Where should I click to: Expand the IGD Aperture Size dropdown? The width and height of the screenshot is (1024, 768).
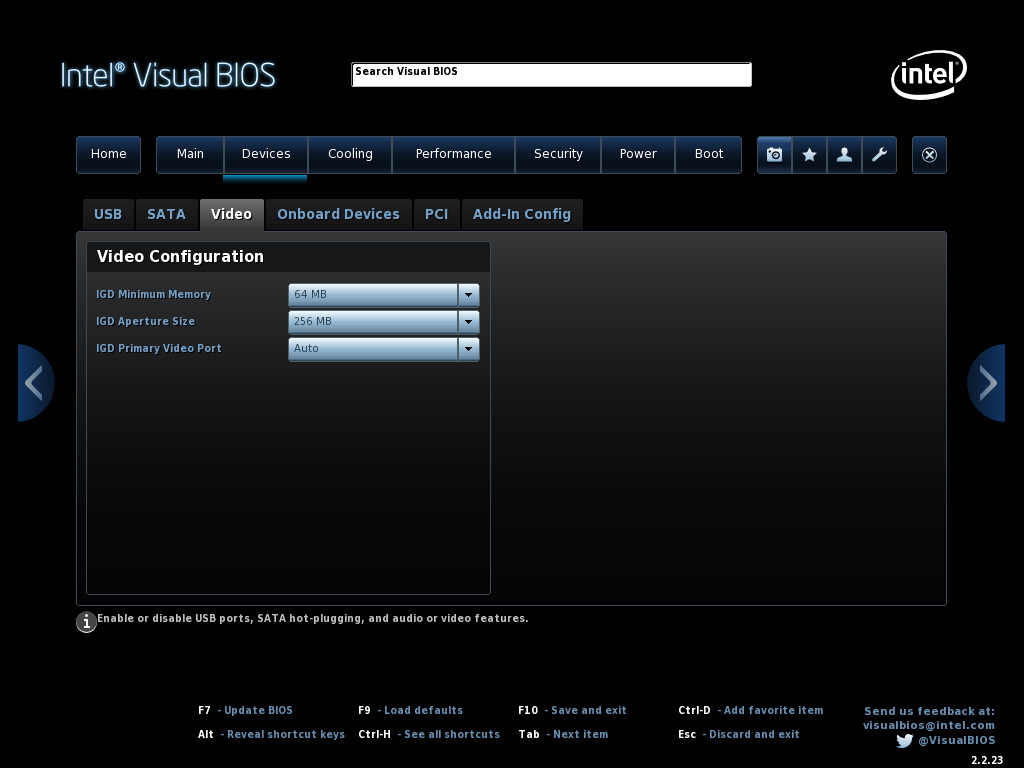coord(468,322)
